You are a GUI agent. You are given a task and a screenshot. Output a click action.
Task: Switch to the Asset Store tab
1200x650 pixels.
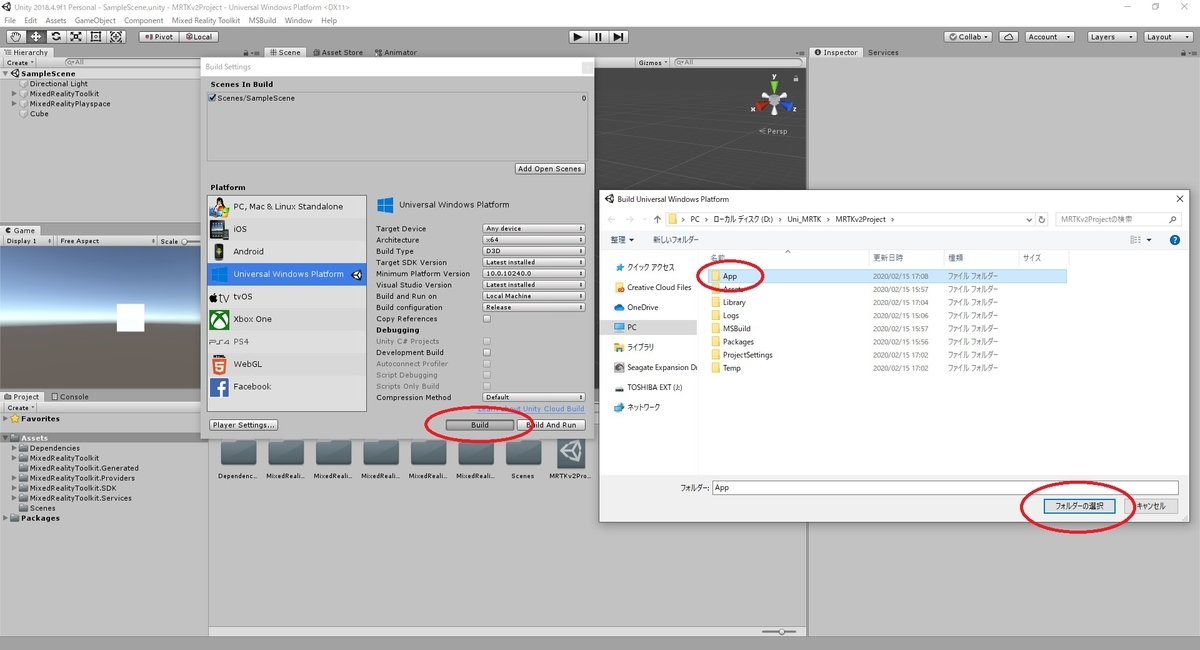click(340, 52)
